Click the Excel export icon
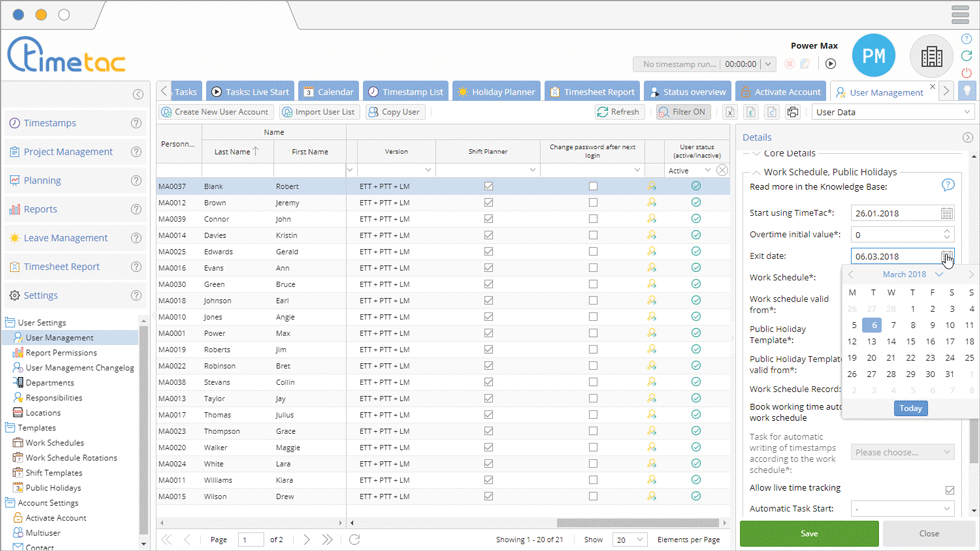 tap(729, 113)
